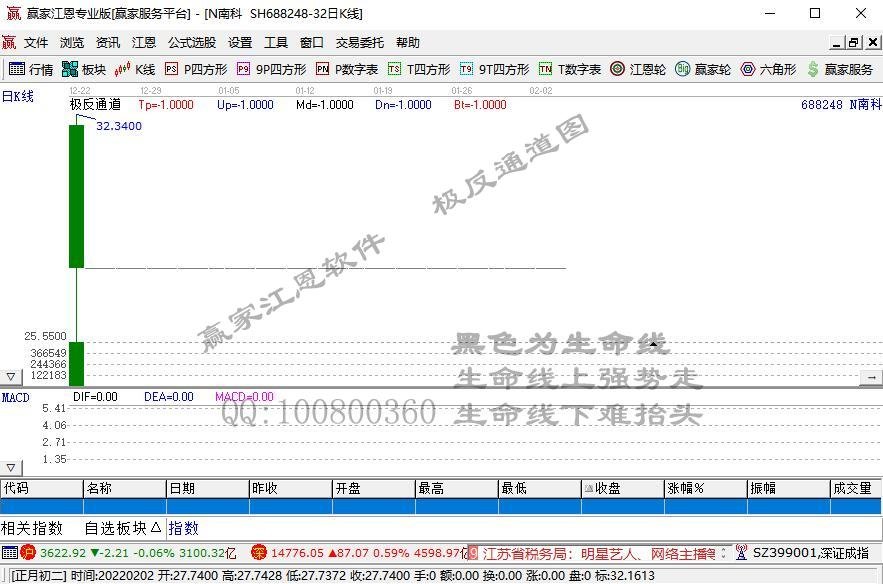This screenshot has height=584, width=883.
Task: Click the 深 Shenzhen index icon
Action: [x=258, y=552]
